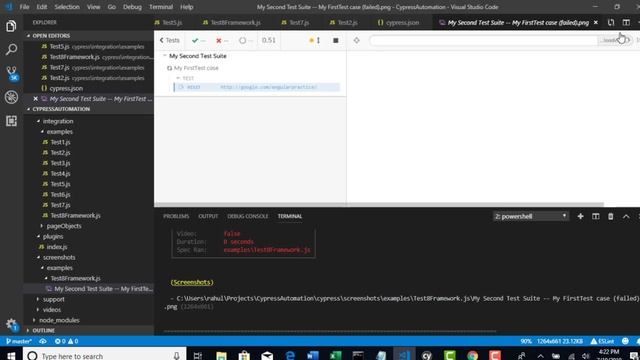Image resolution: width=640 pixels, height=360 pixels.
Task: Select Test8Framework.js under integration examples
Action: pyautogui.click(x=76, y=216)
